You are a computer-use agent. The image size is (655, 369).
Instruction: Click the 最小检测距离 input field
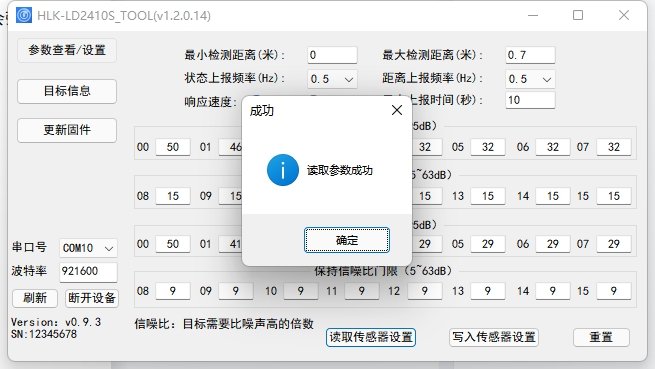click(x=333, y=55)
